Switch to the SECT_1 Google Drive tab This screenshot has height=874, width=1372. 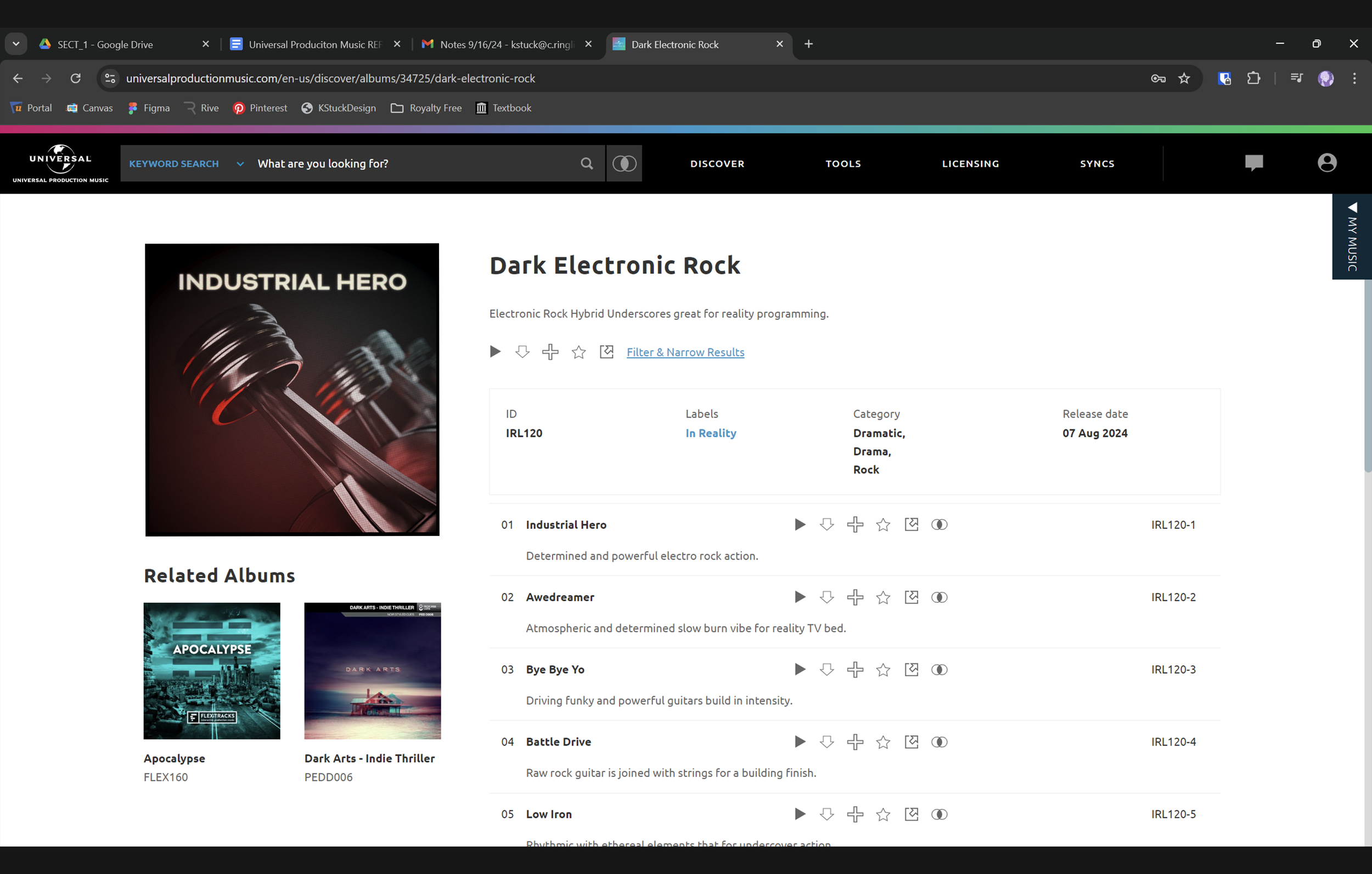105,44
